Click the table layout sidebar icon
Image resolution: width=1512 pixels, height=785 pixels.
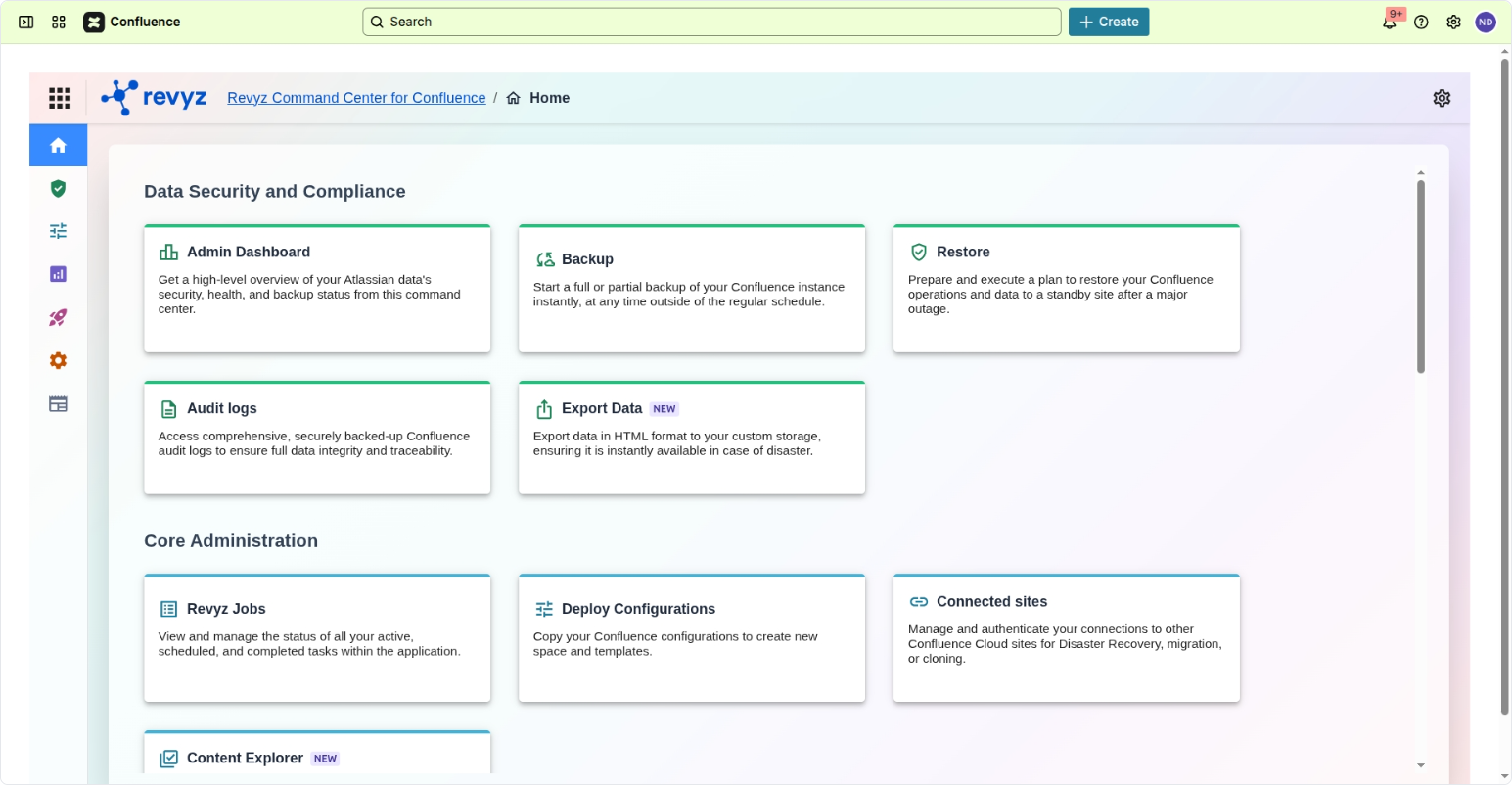tap(58, 403)
